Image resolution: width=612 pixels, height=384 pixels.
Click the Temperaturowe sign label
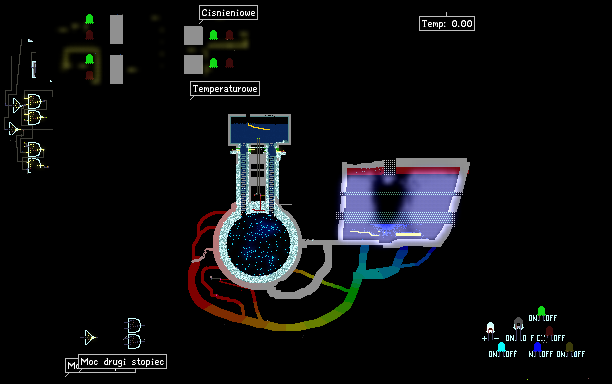click(225, 89)
